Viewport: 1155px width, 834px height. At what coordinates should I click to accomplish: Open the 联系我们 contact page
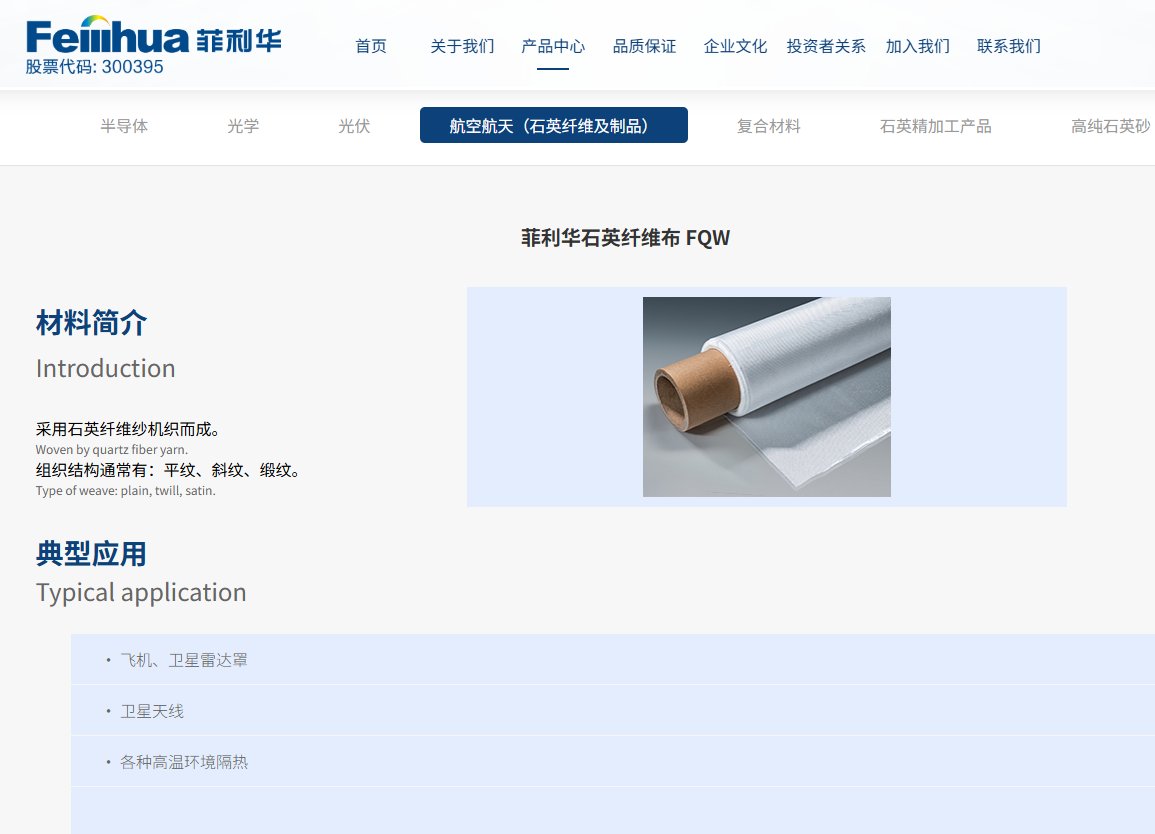click(x=1008, y=46)
